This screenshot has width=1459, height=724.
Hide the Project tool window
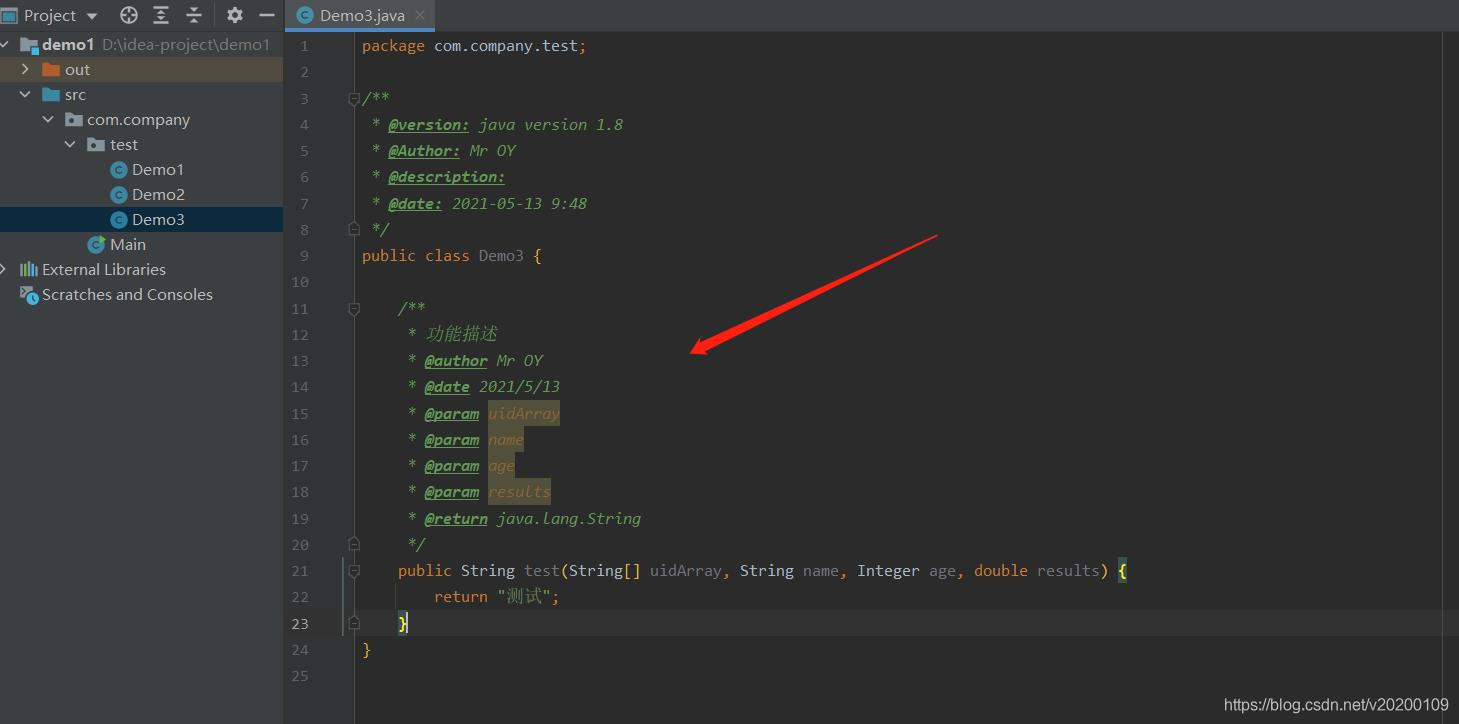(267, 15)
